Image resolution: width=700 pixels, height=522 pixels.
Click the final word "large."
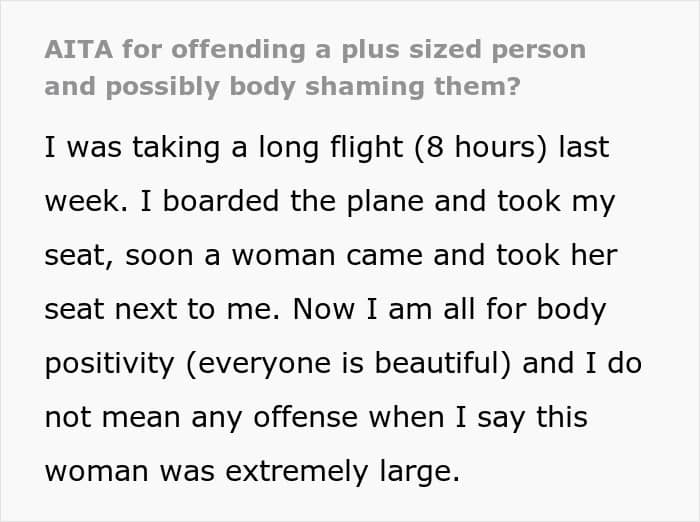coord(410,471)
